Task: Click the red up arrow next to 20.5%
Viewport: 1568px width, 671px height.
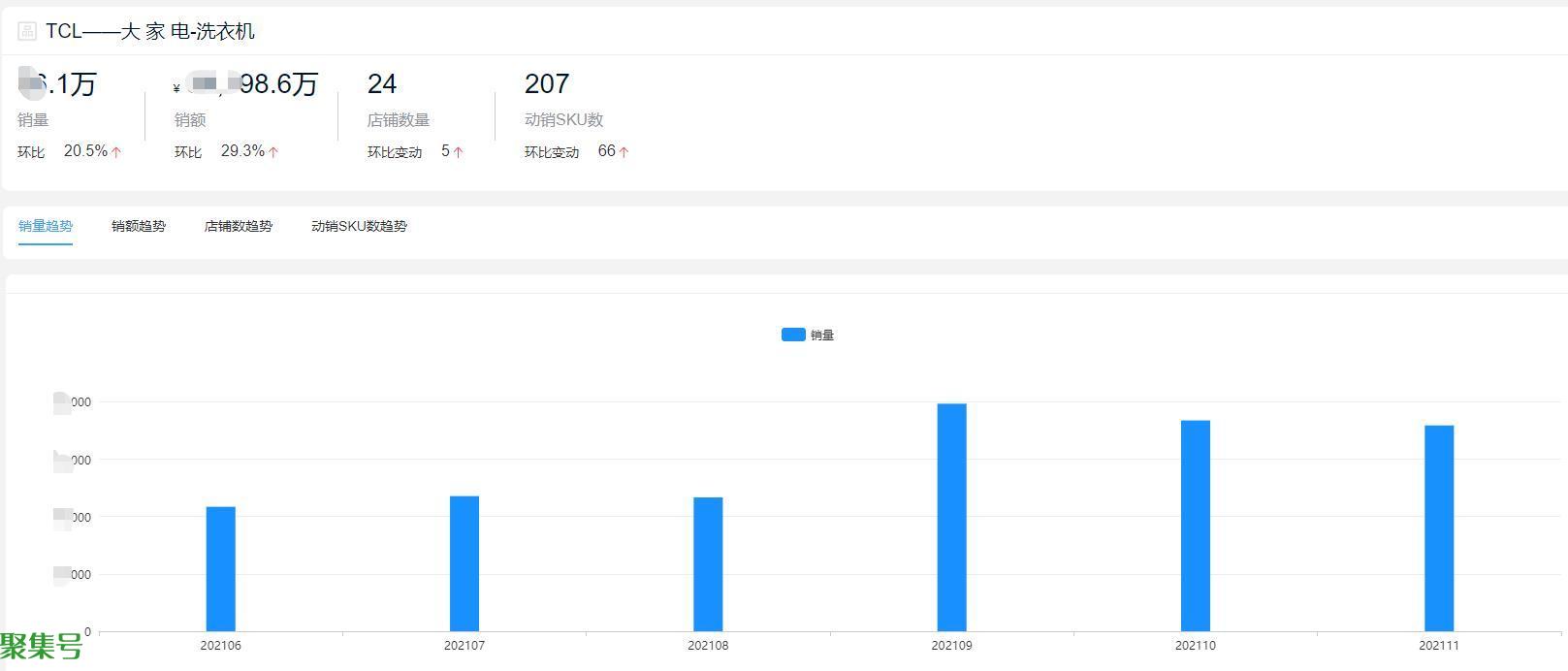Action: point(116,152)
